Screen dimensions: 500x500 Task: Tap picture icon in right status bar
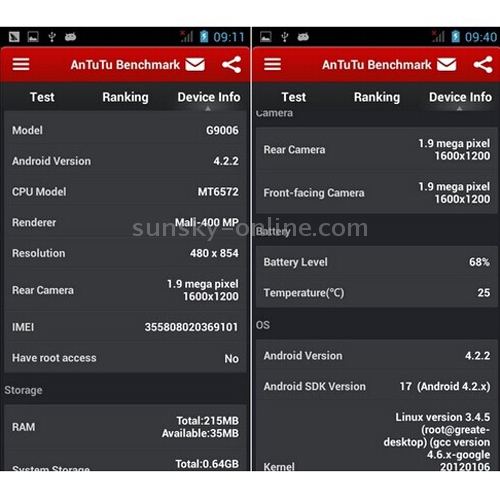[266, 37]
